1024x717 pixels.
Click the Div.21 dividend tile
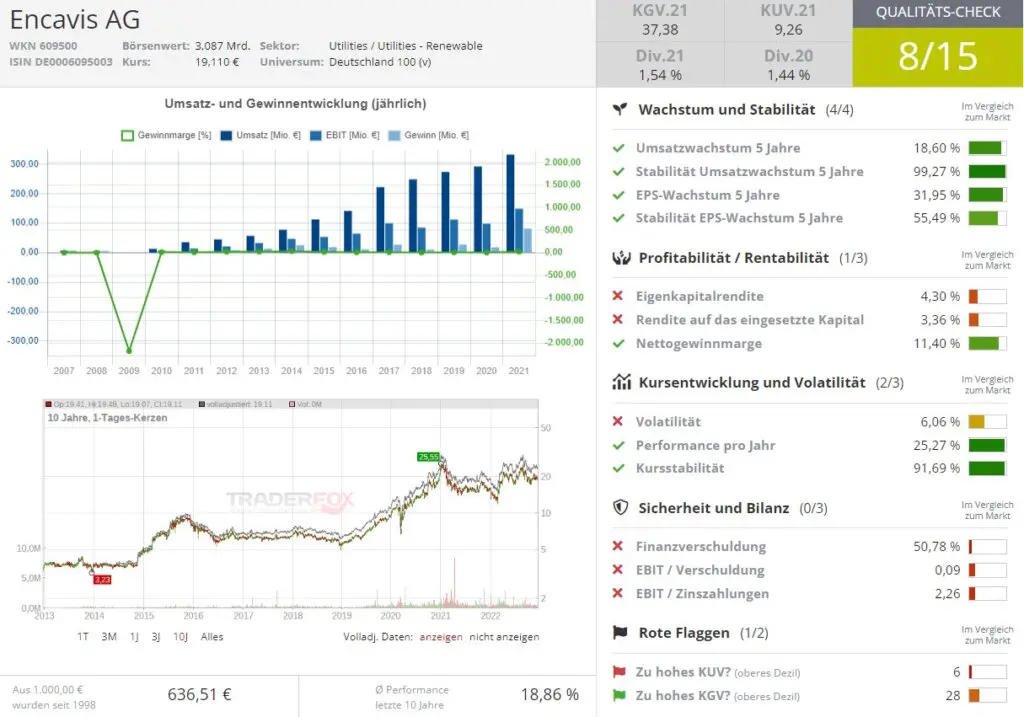[660, 65]
